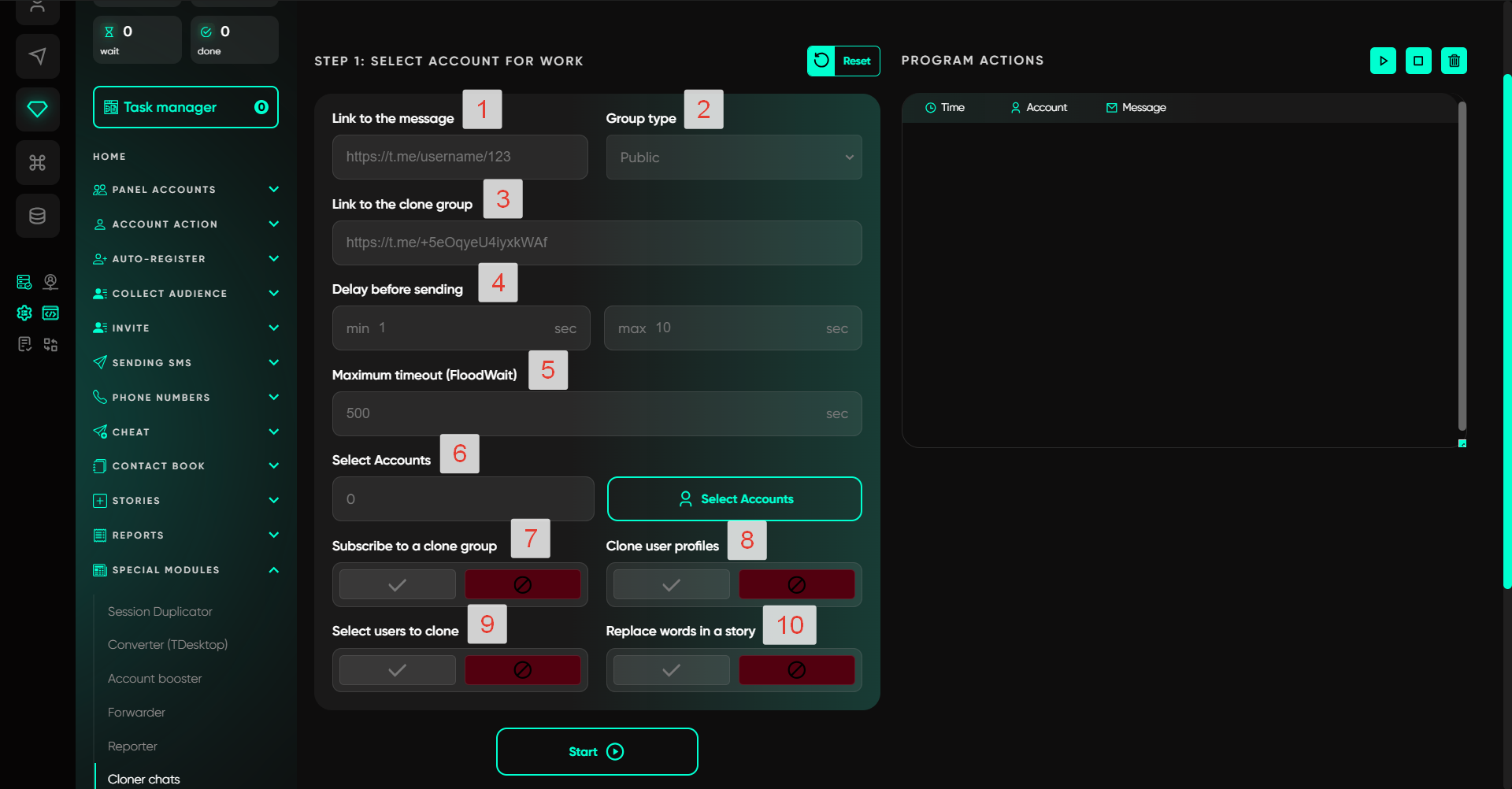Select the diamond icon in left rail
This screenshot has height=789, width=1512.
coord(37,109)
